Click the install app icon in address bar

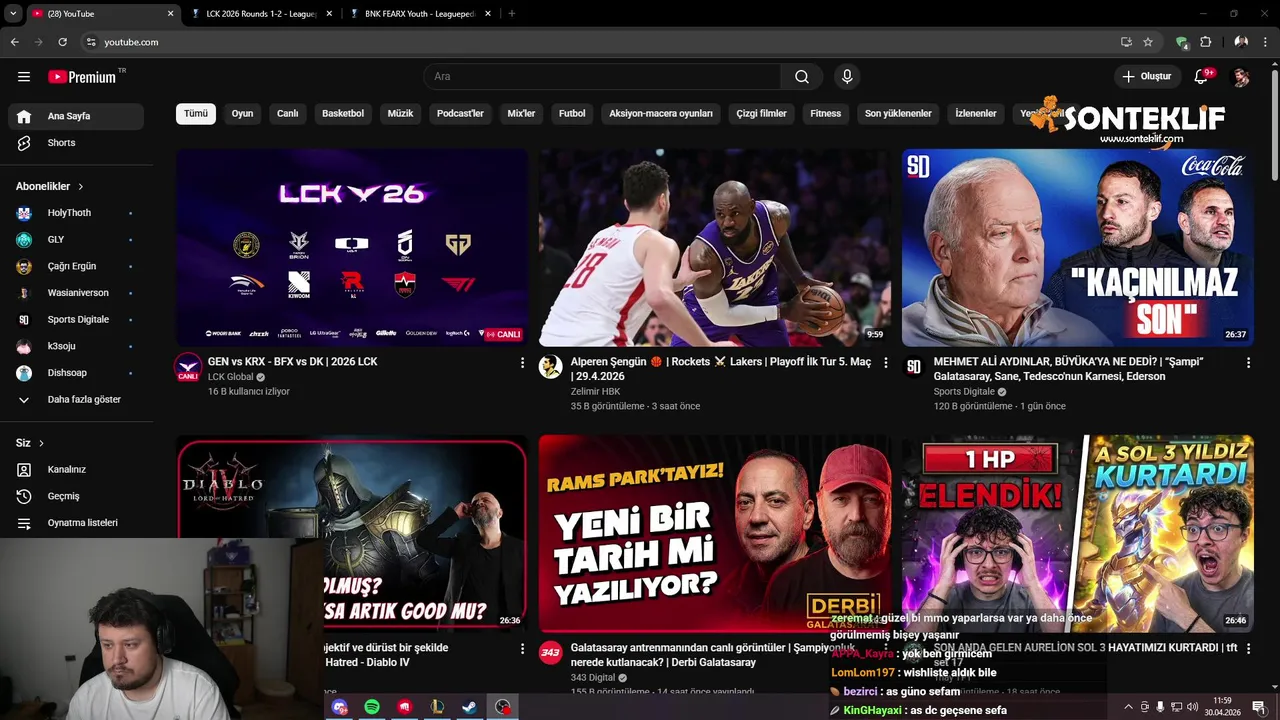(x=1126, y=42)
